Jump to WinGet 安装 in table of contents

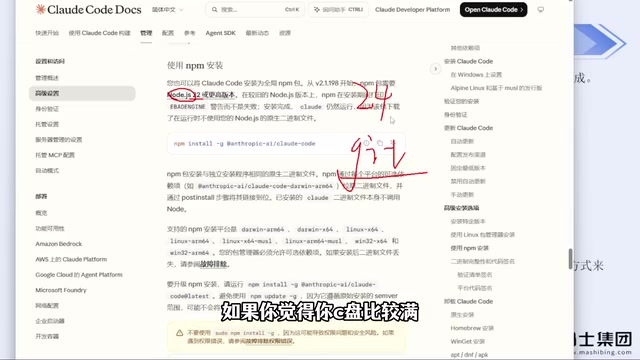[x=467, y=341]
